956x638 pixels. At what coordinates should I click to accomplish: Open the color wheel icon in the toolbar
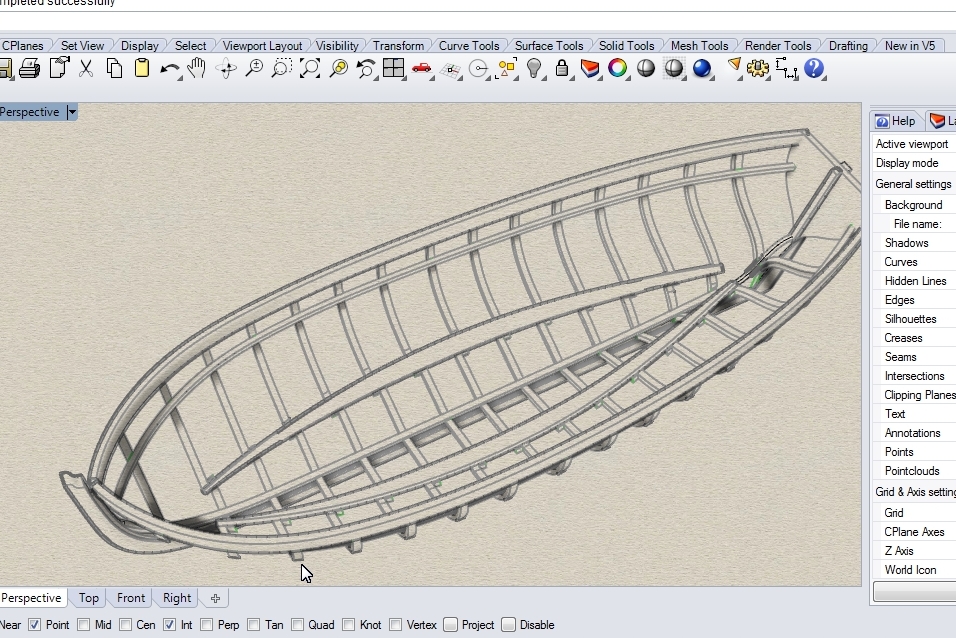618,68
